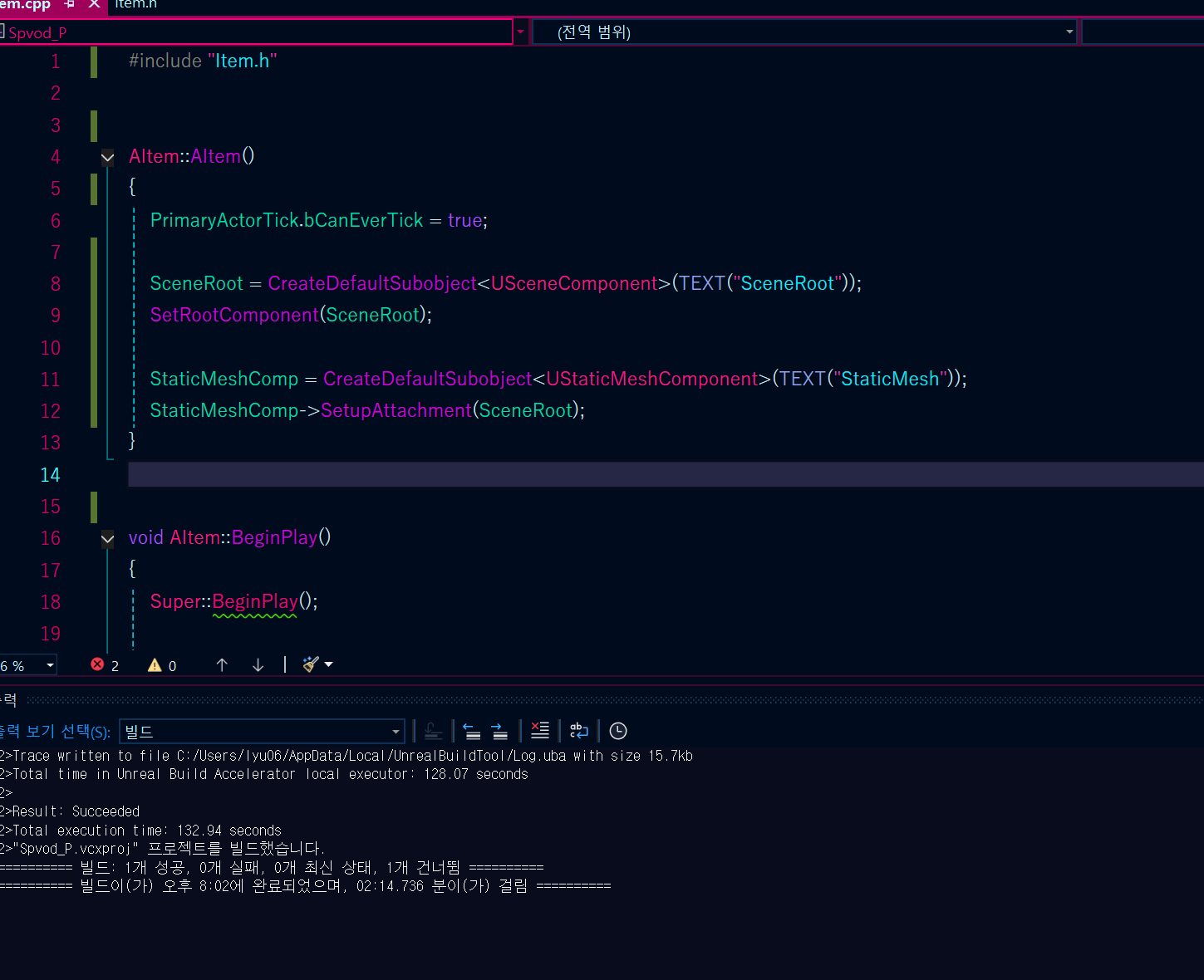This screenshot has height=980, width=1204.
Task: Go to previous message in output
Action: point(472,731)
